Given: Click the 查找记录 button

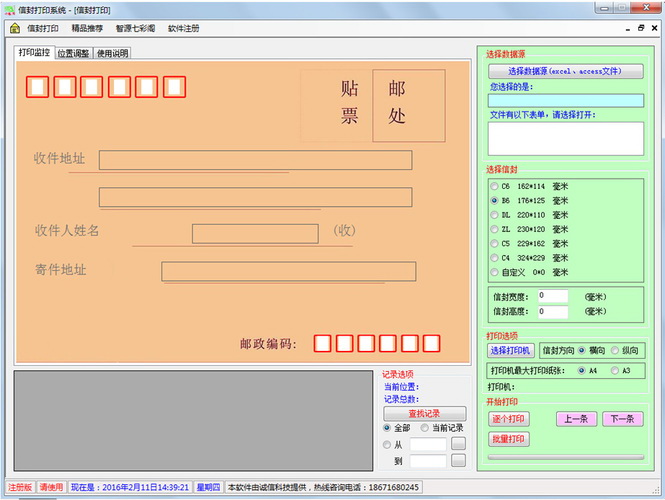Looking at the screenshot, I should pos(425,413).
